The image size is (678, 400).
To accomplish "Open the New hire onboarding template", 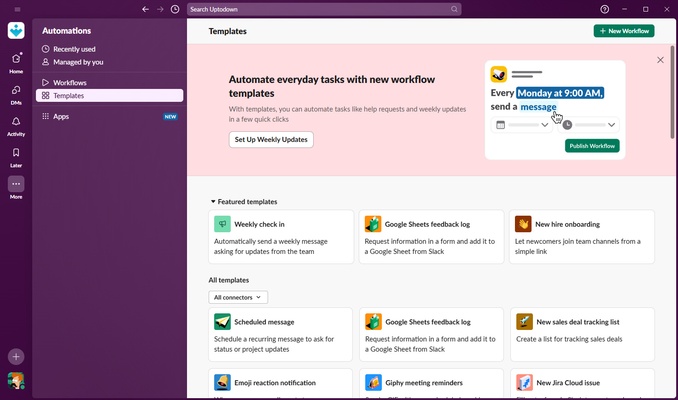I will 582,237.
